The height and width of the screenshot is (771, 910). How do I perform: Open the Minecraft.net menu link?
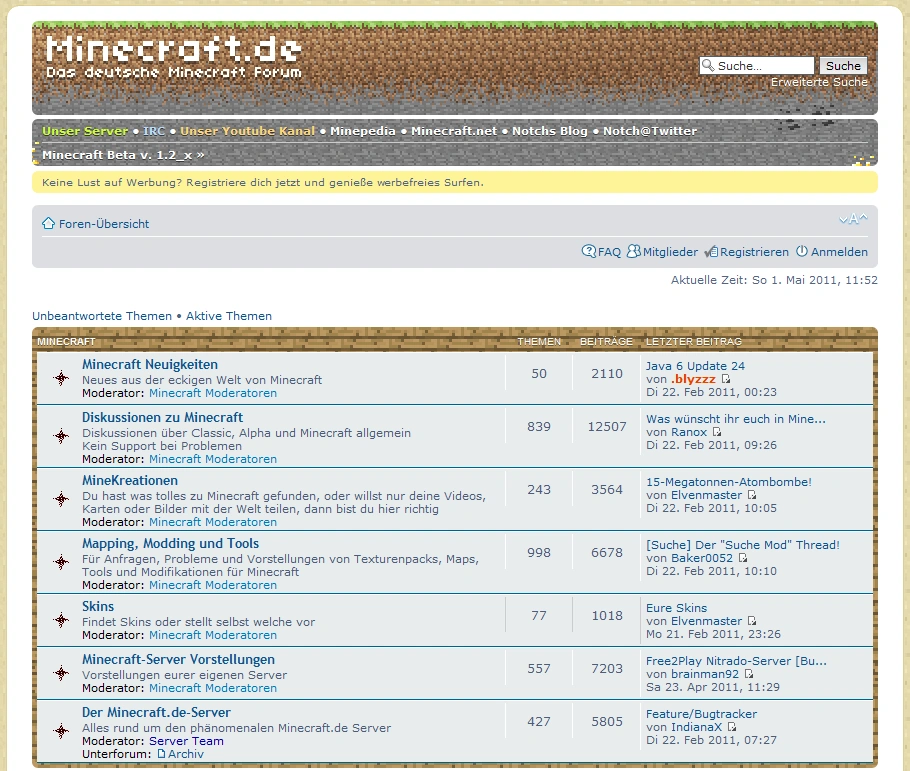[454, 131]
